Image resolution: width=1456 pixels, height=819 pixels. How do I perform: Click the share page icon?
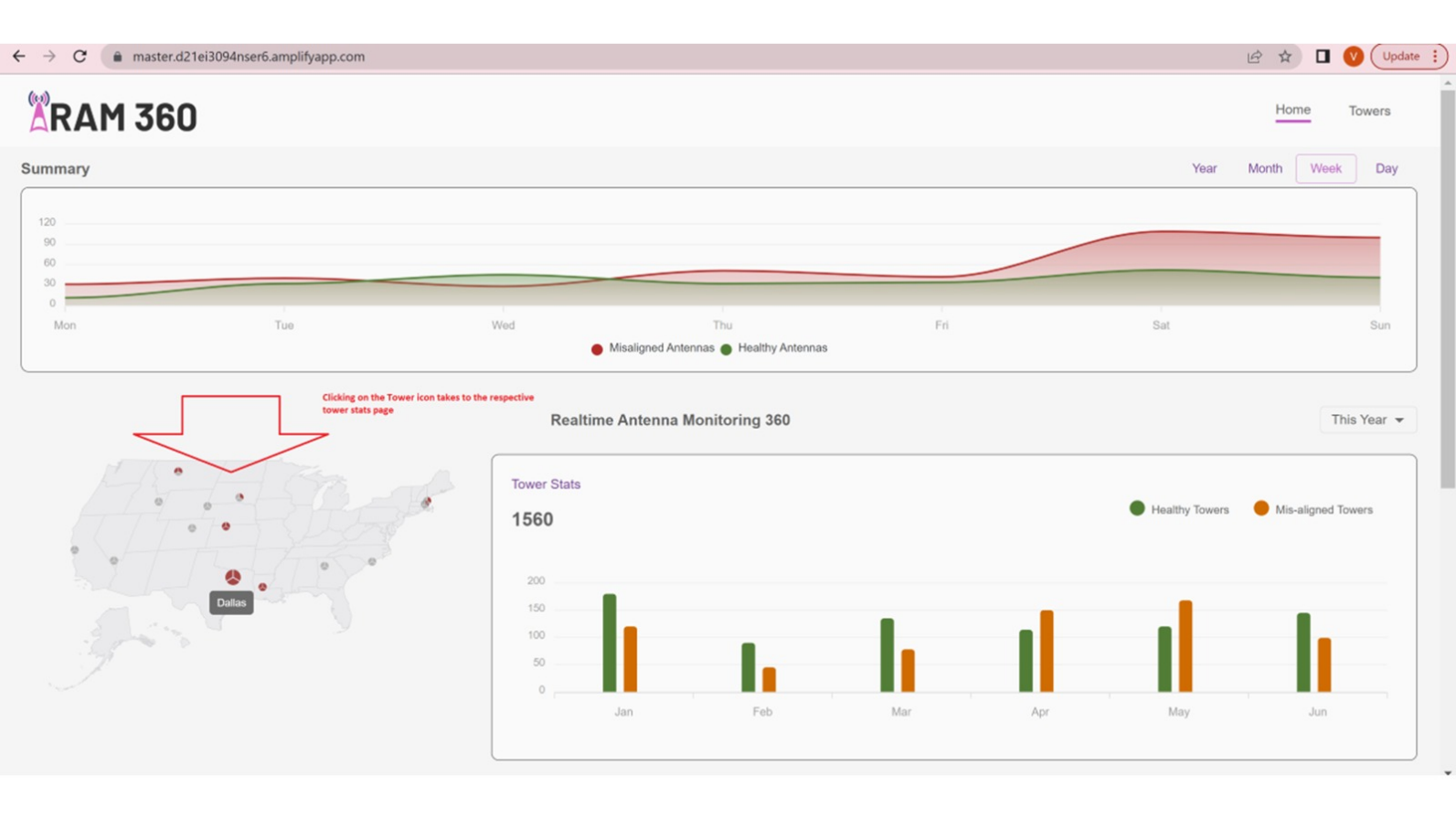click(1254, 57)
